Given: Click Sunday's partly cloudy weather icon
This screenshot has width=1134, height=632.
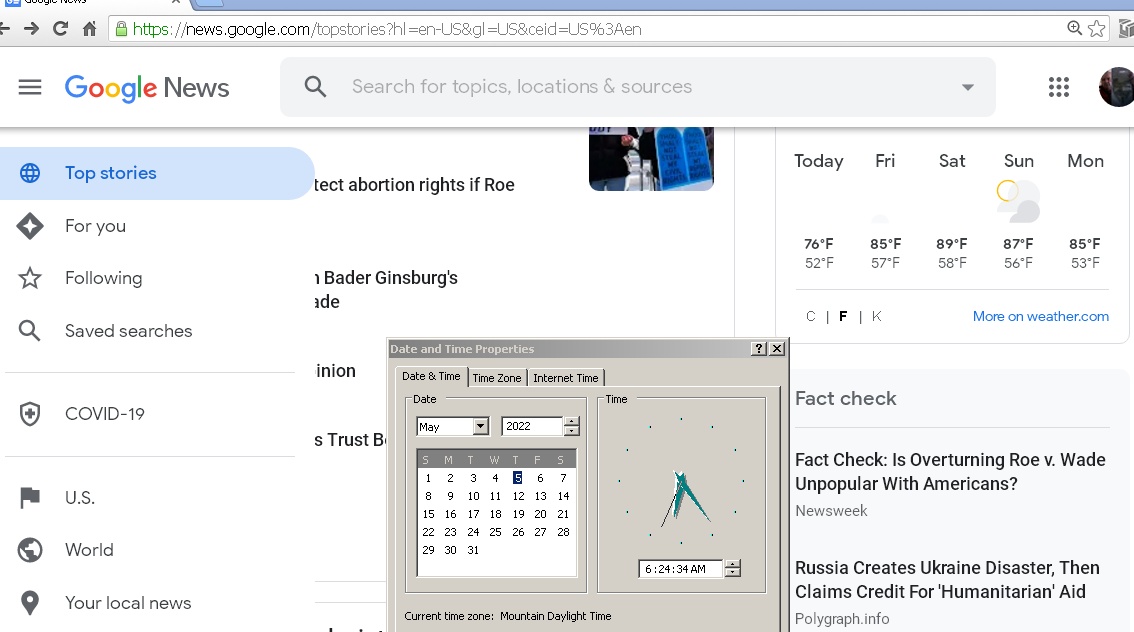Looking at the screenshot, I should point(1018,201).
